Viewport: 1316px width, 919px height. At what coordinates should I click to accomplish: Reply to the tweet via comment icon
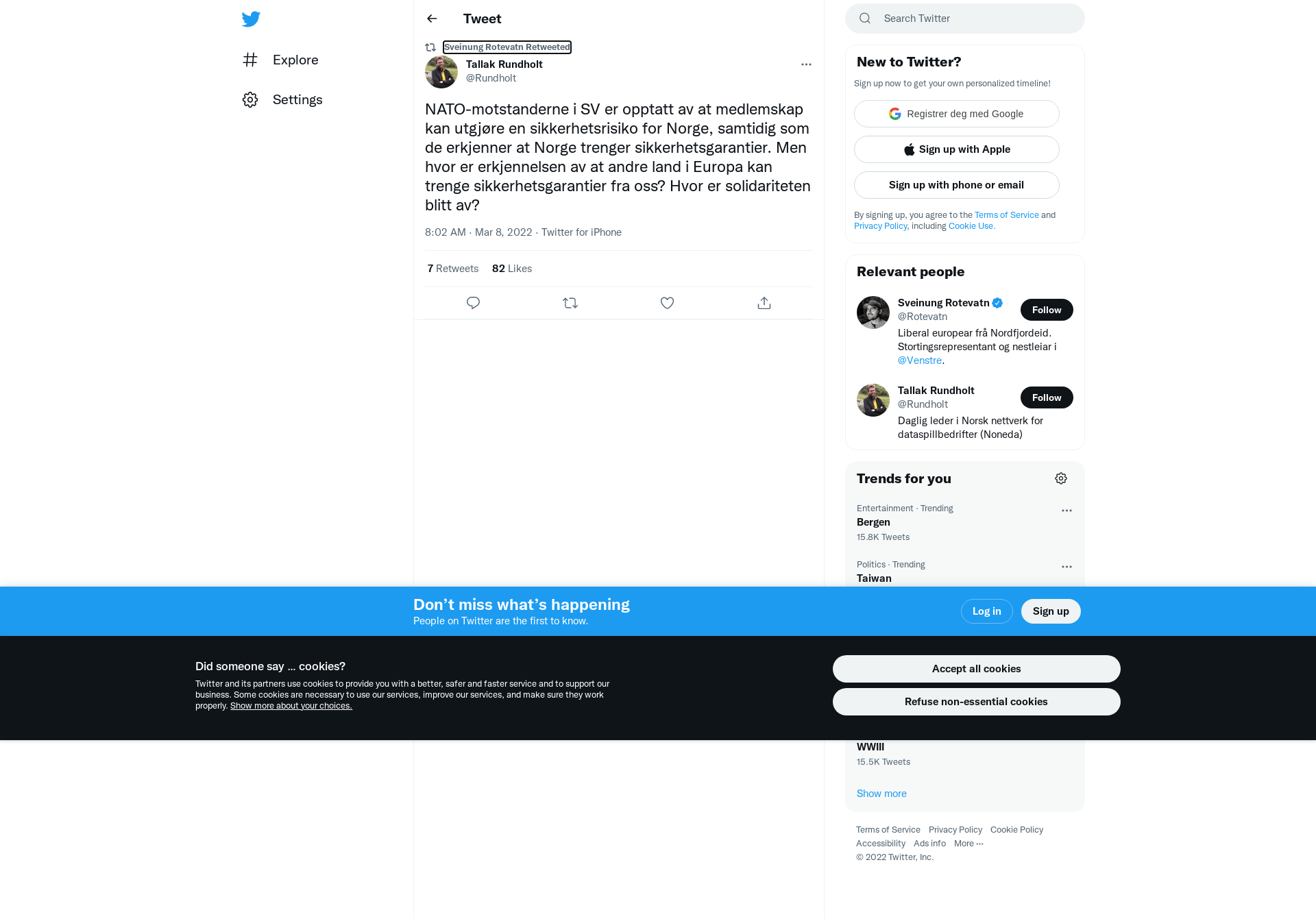click(473, 303)
